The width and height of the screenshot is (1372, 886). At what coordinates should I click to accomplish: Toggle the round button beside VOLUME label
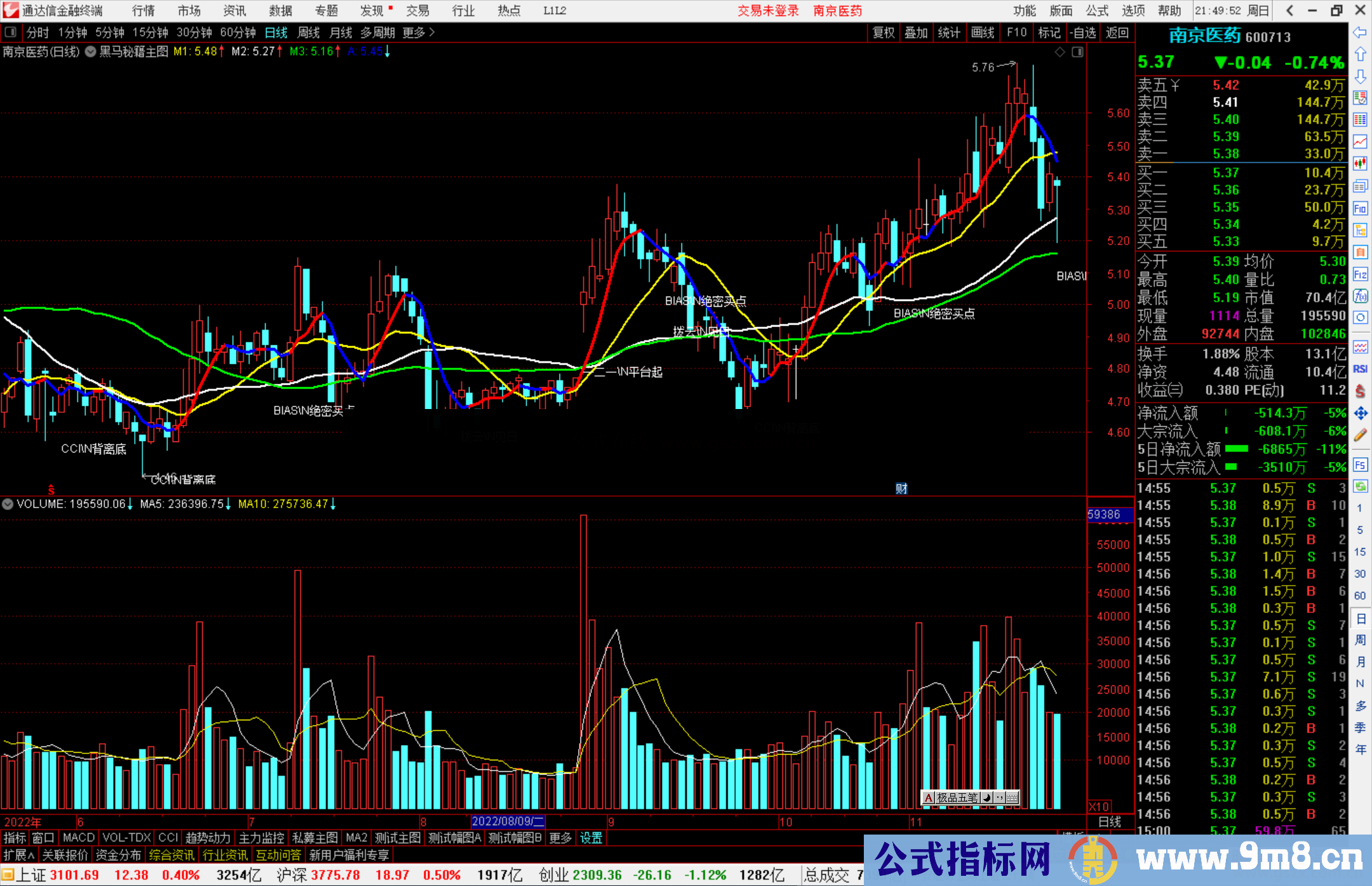coord(8,504)
